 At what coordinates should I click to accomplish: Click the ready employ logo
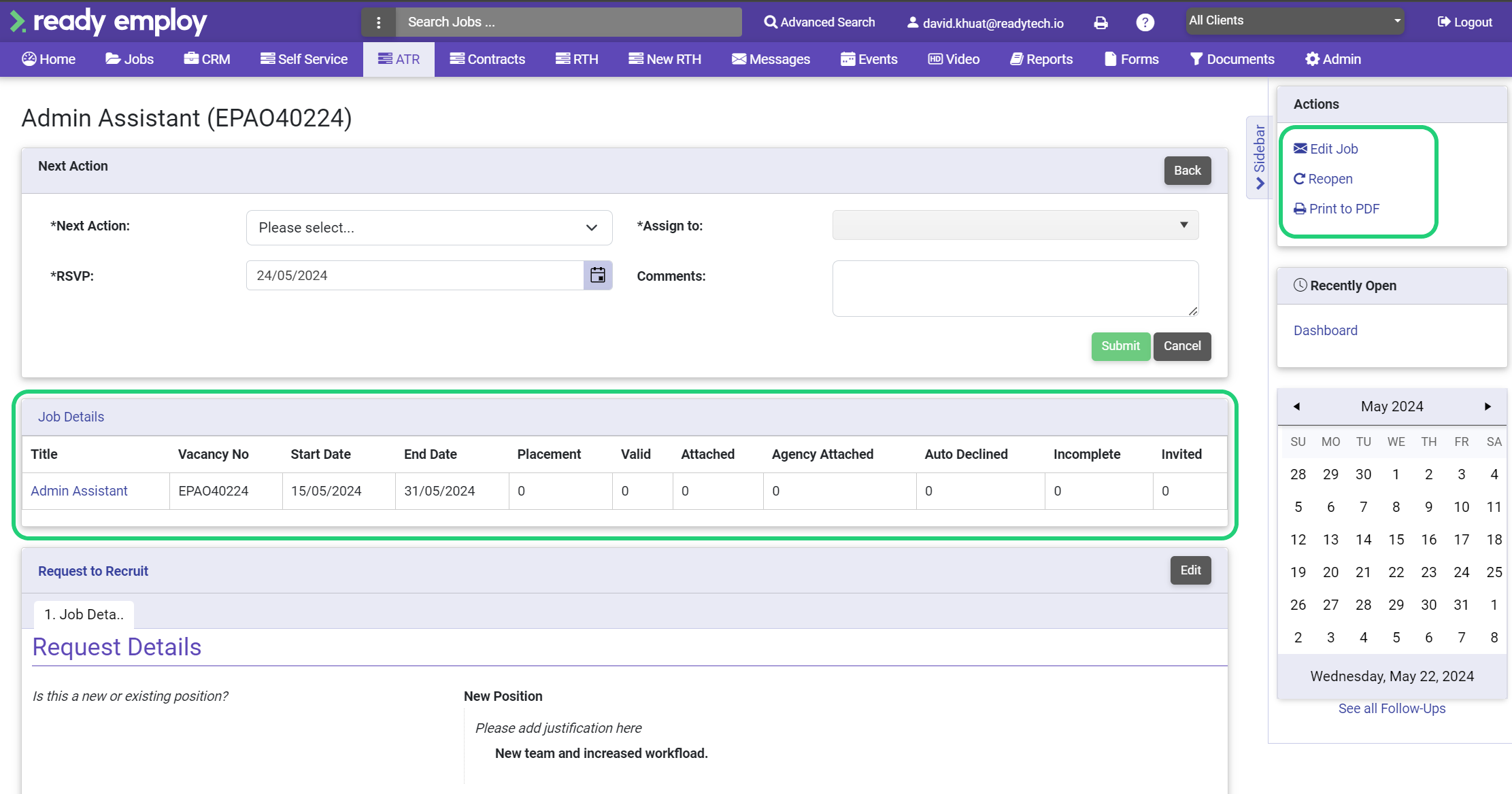pyautogui.click(x=109, y=22)
